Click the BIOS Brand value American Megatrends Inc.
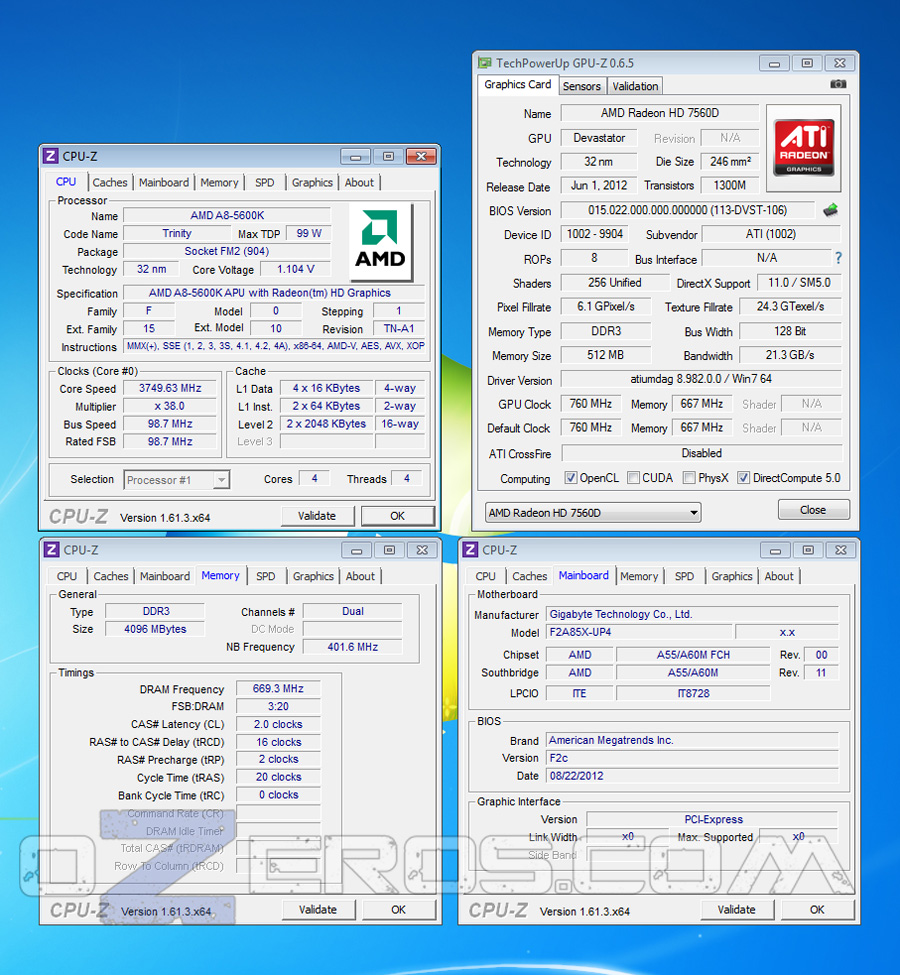 [692, 741]
